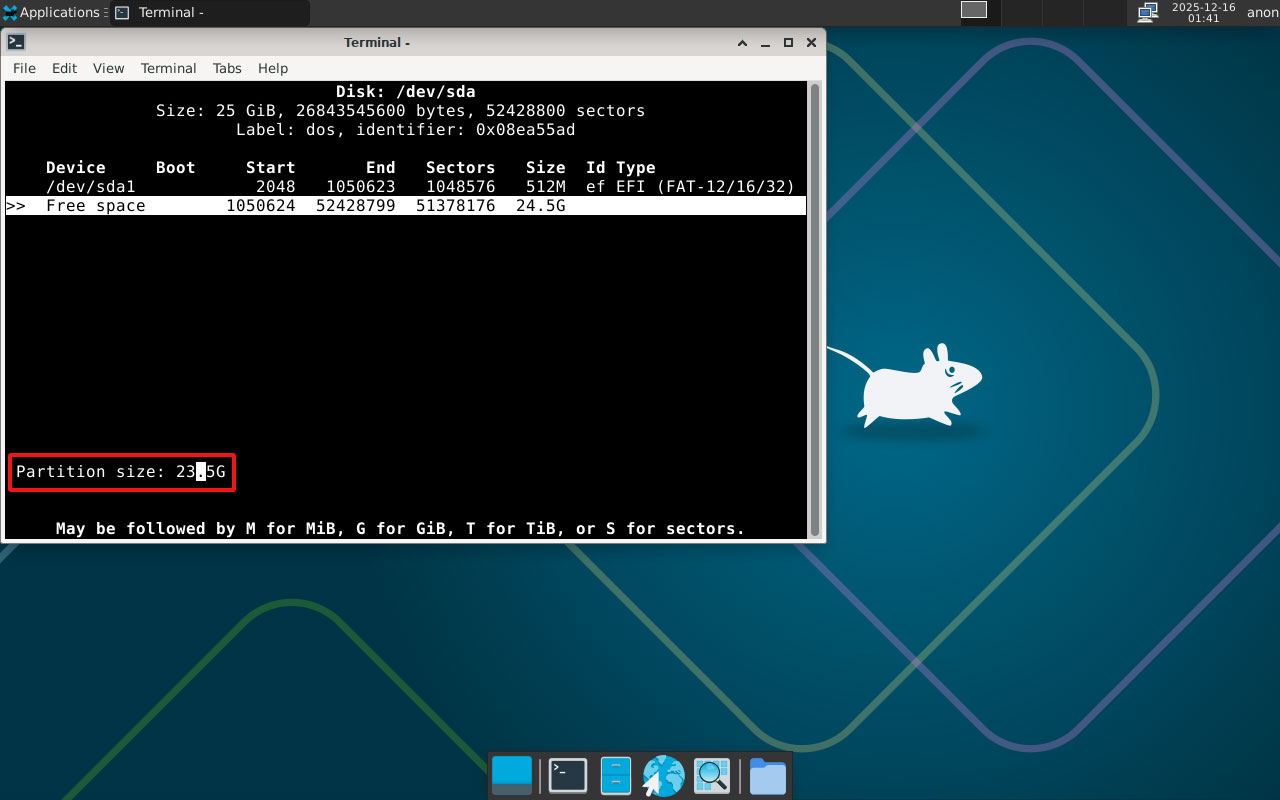
Task: Click the network connection tray icon
Action: coord(1147,12)
